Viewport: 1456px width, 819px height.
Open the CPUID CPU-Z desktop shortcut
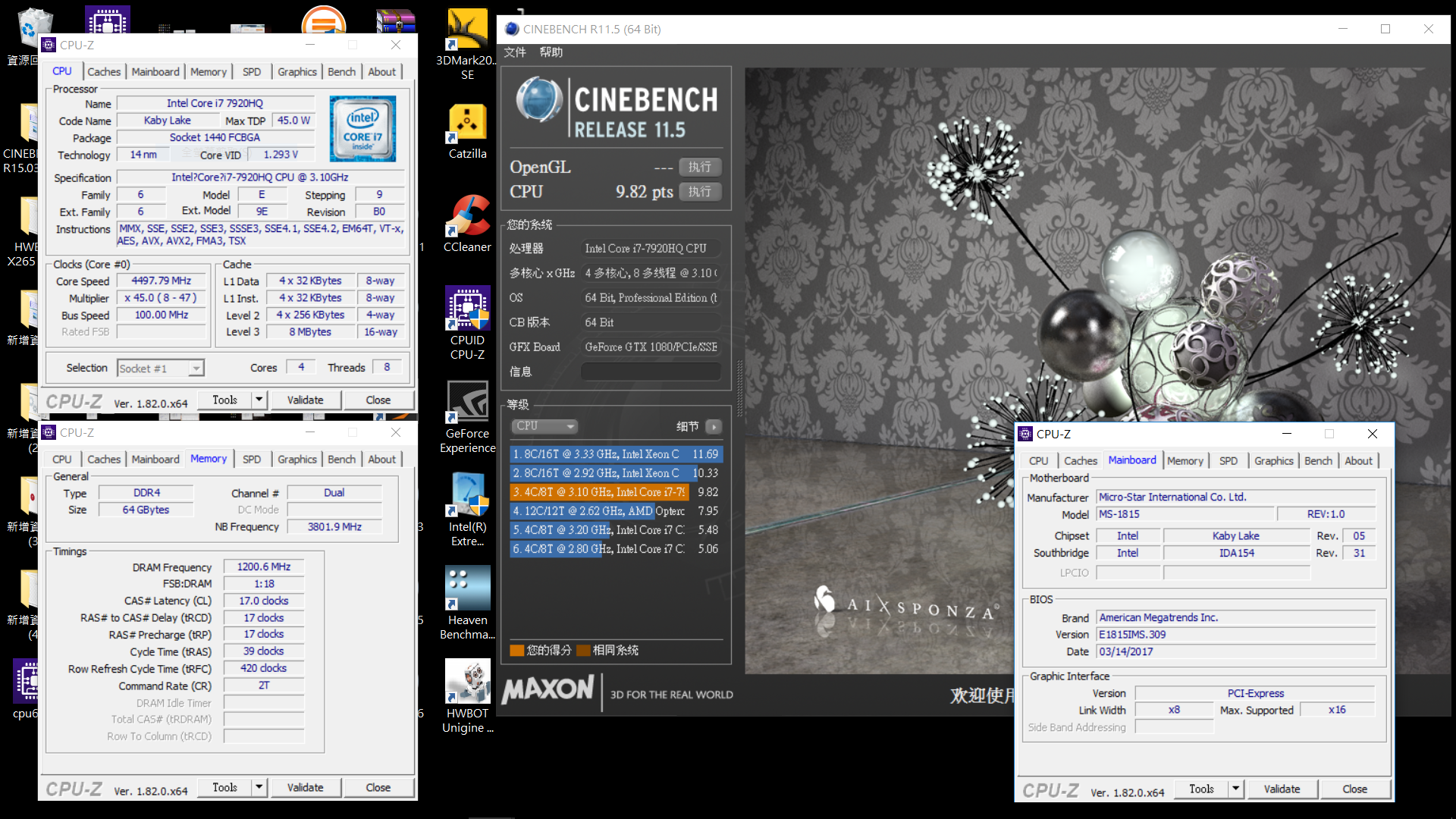[467, 323]
